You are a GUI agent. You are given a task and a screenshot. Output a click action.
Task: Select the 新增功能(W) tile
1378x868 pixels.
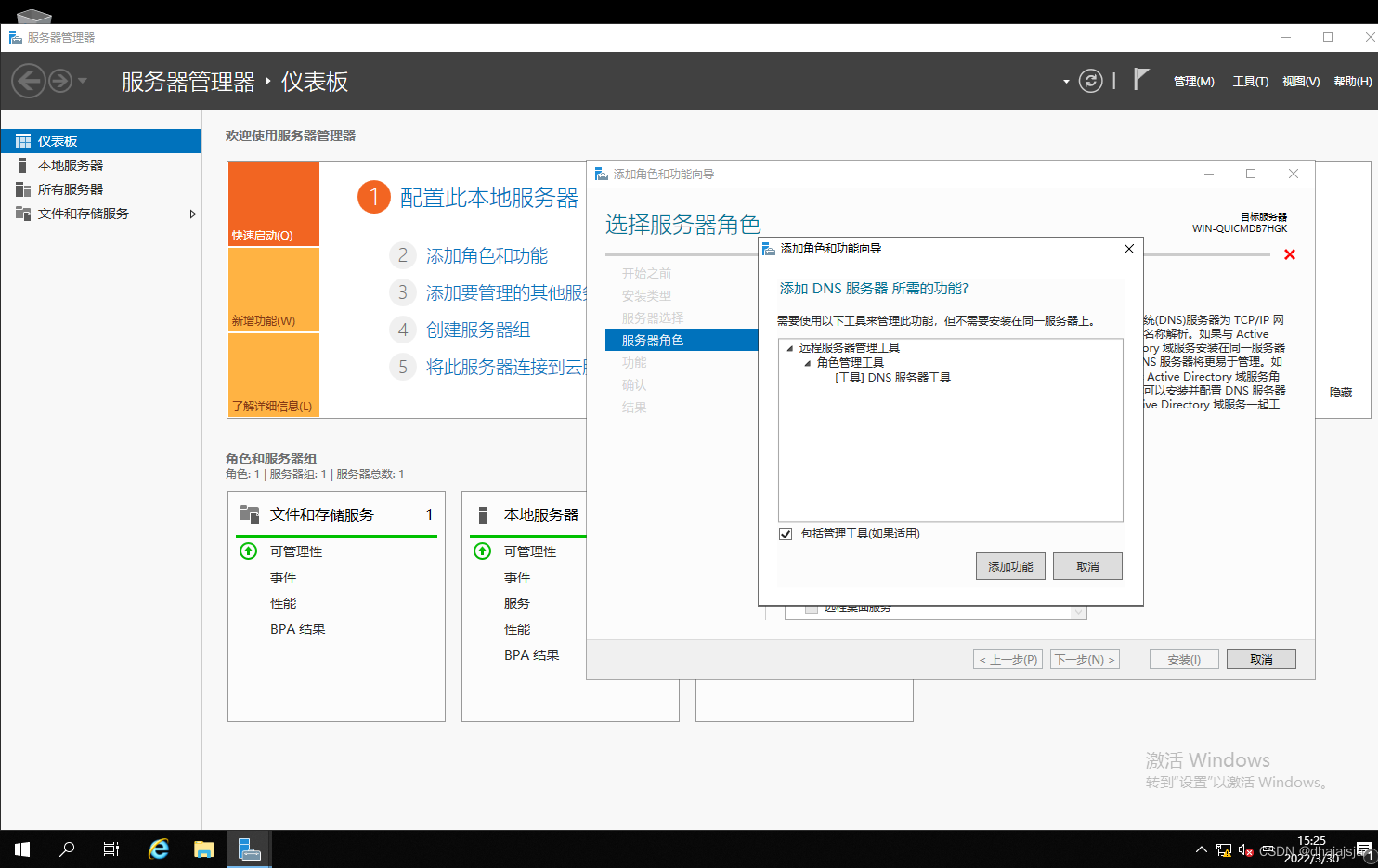click(x=274, y=290)
